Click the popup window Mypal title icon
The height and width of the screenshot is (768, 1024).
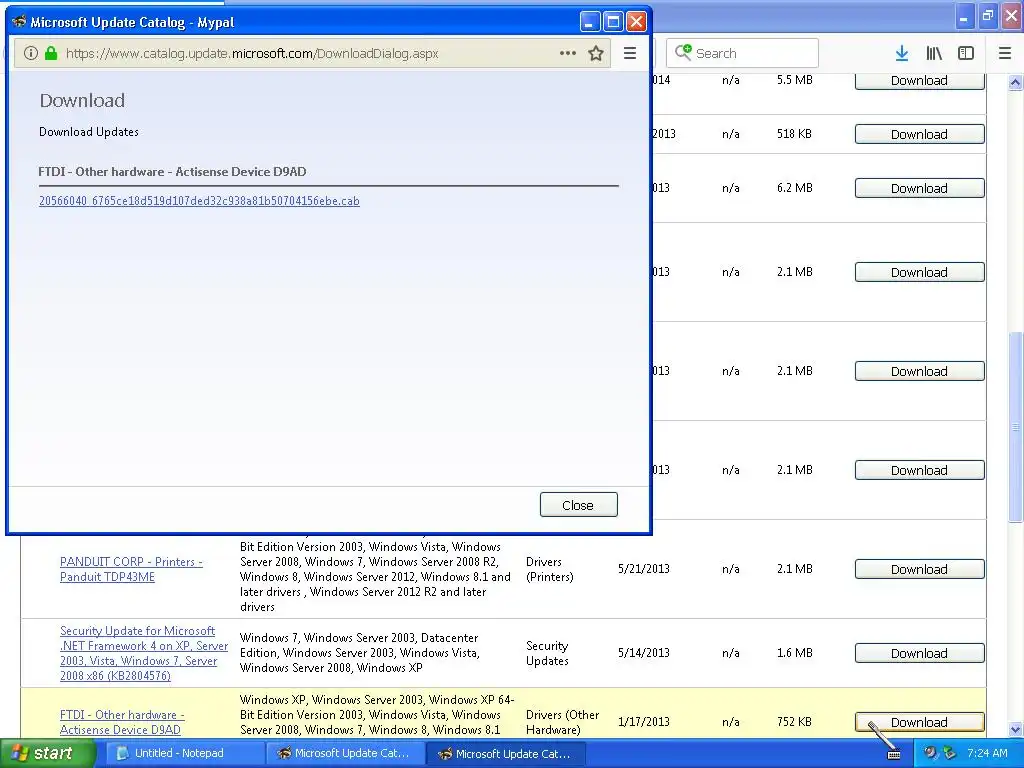[x=19, y=22]
